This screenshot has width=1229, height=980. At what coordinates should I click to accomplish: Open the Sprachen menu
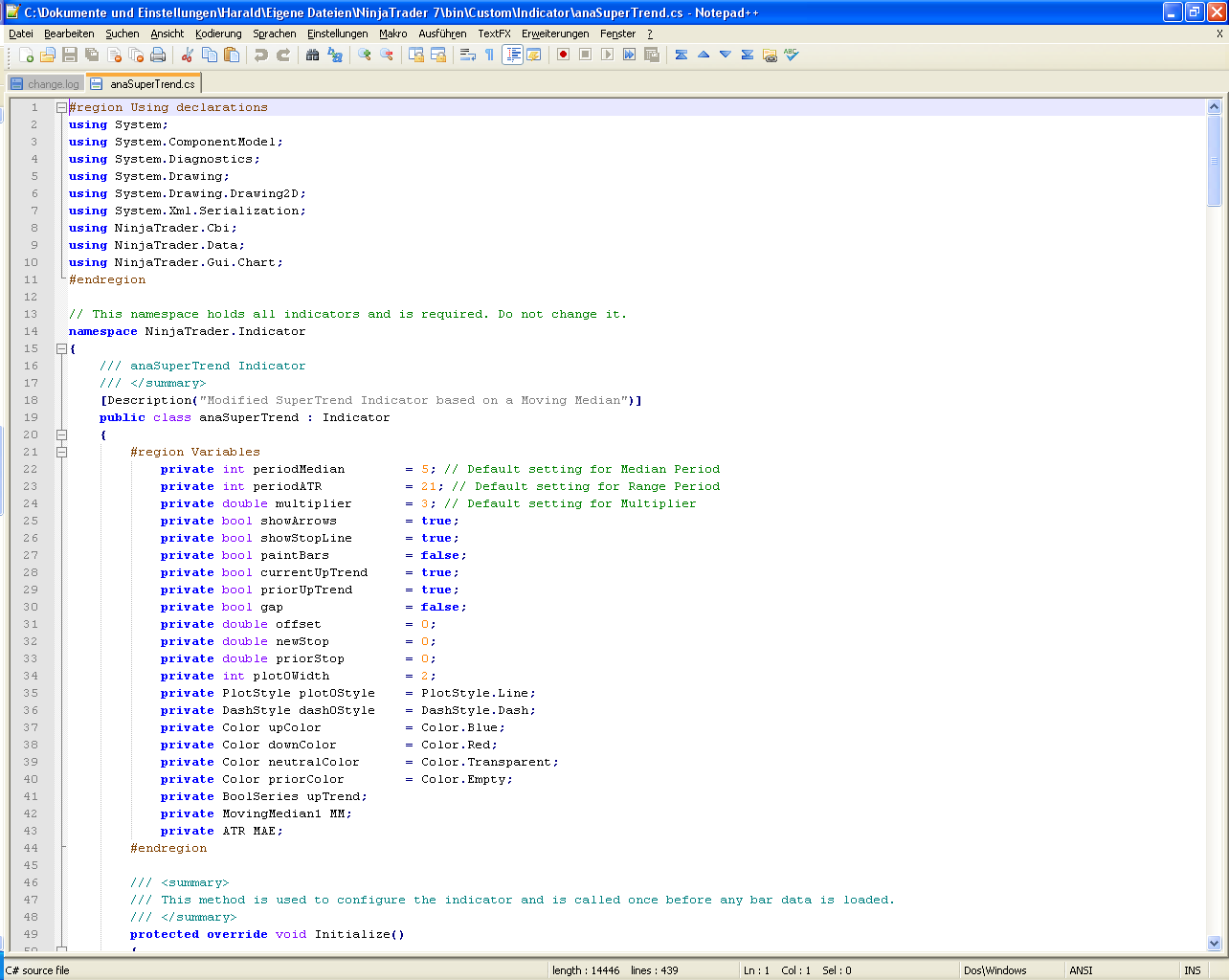click(275, 33)
